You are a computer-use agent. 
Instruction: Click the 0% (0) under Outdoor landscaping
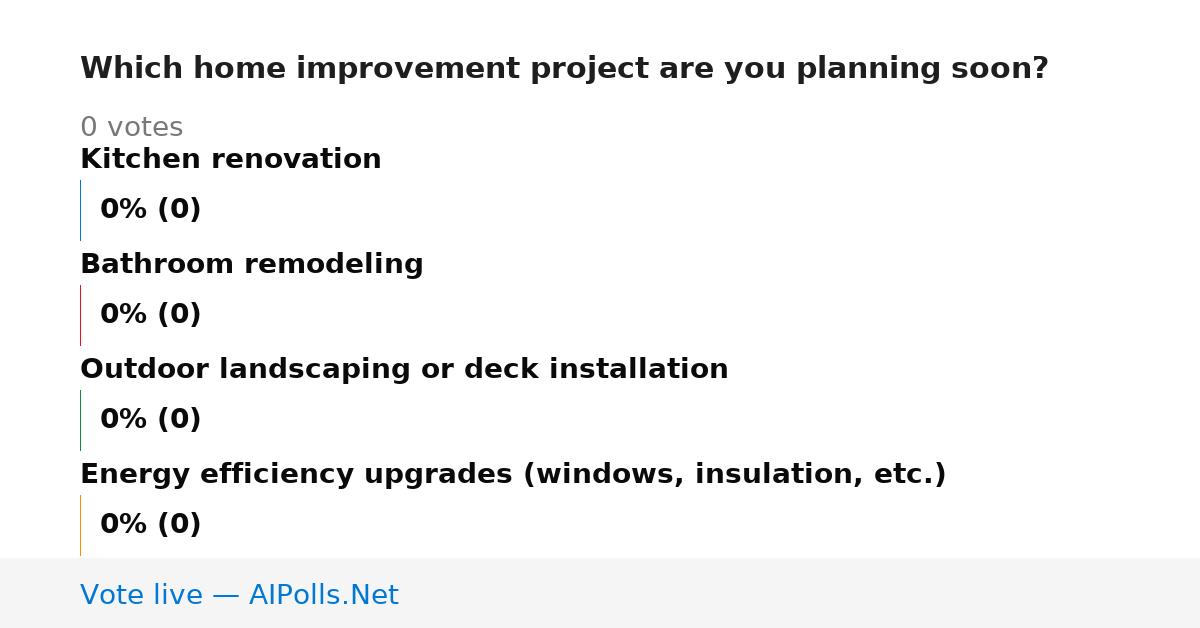point(151,420)
